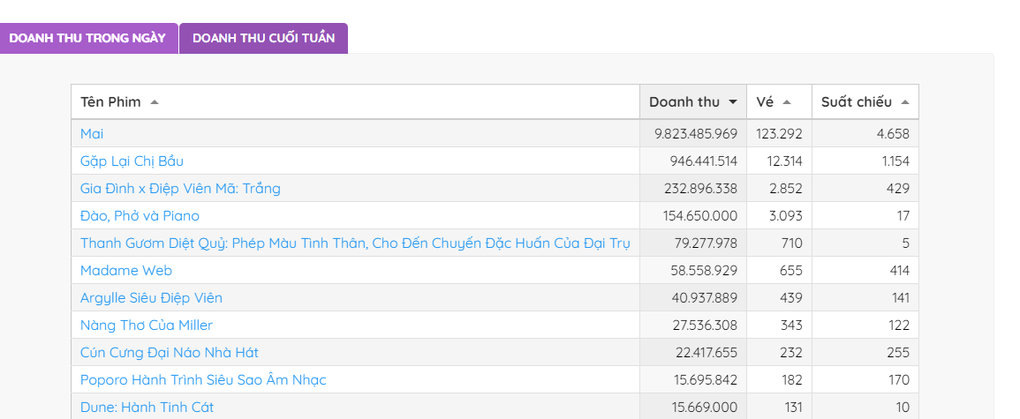Open Gặp Lại Chị Bầu movie link
Screen dimensions: 1020x419
132,161
